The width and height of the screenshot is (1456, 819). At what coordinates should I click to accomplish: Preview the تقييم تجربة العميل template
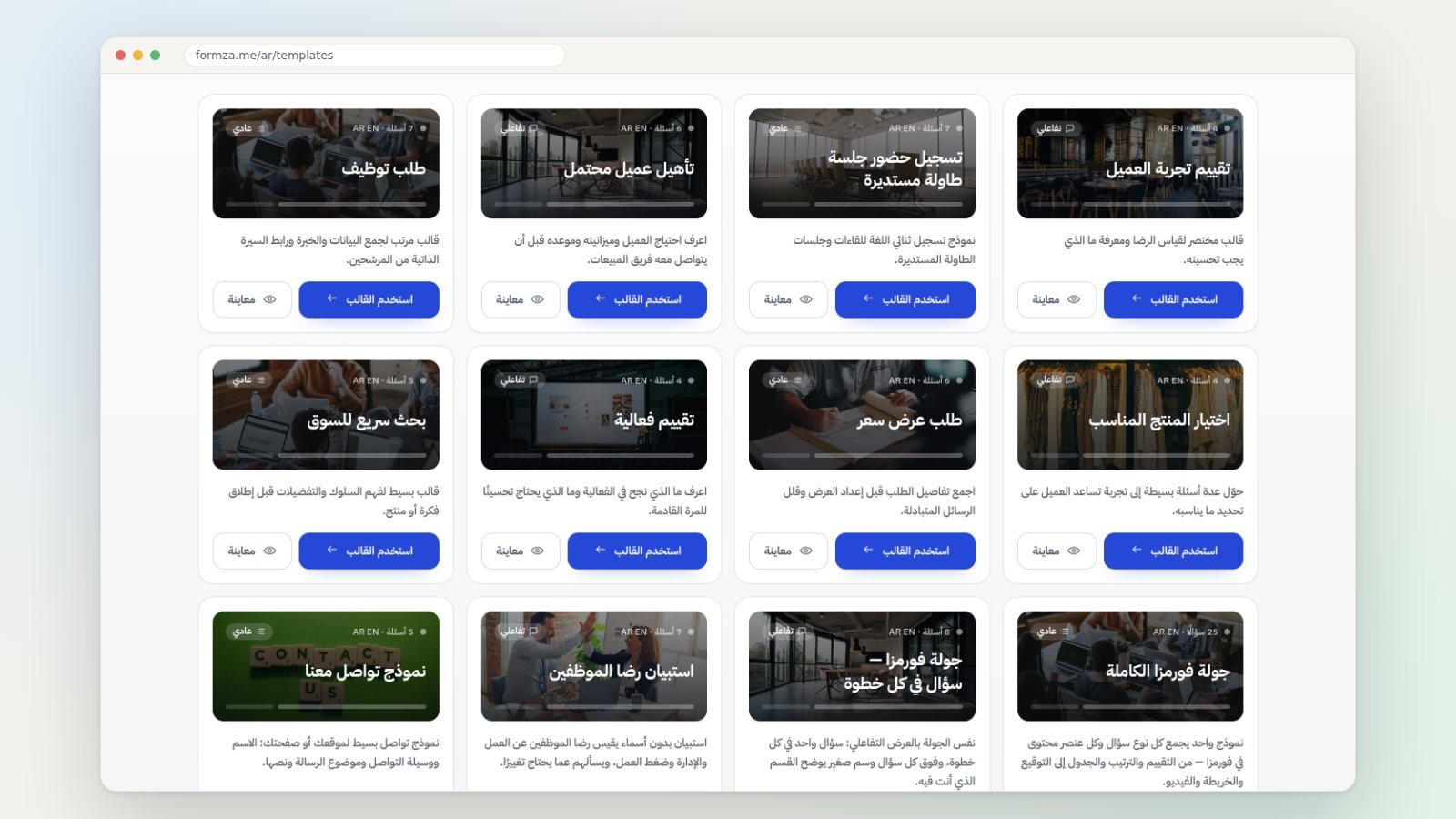[x=1057, y=299]
